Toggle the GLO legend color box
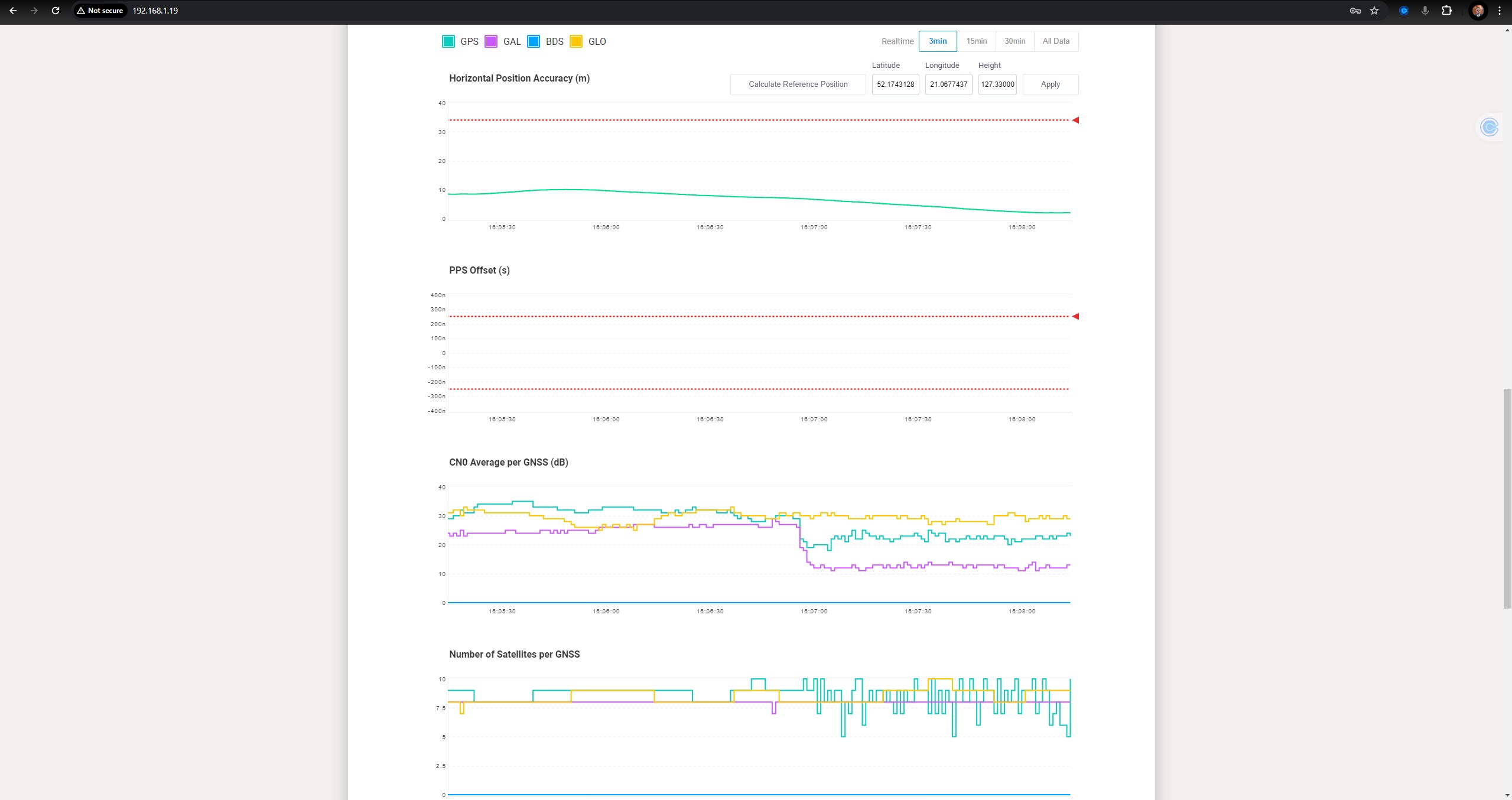 [x=576, y=41]
